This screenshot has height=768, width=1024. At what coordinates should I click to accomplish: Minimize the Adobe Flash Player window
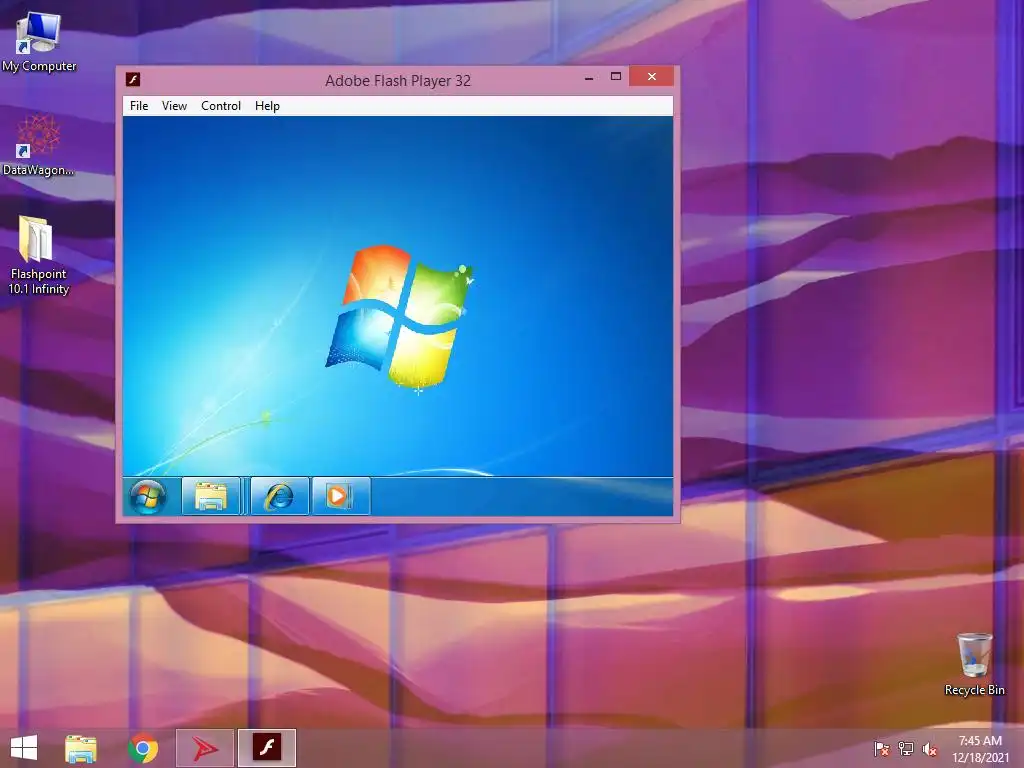coord(589,77)
